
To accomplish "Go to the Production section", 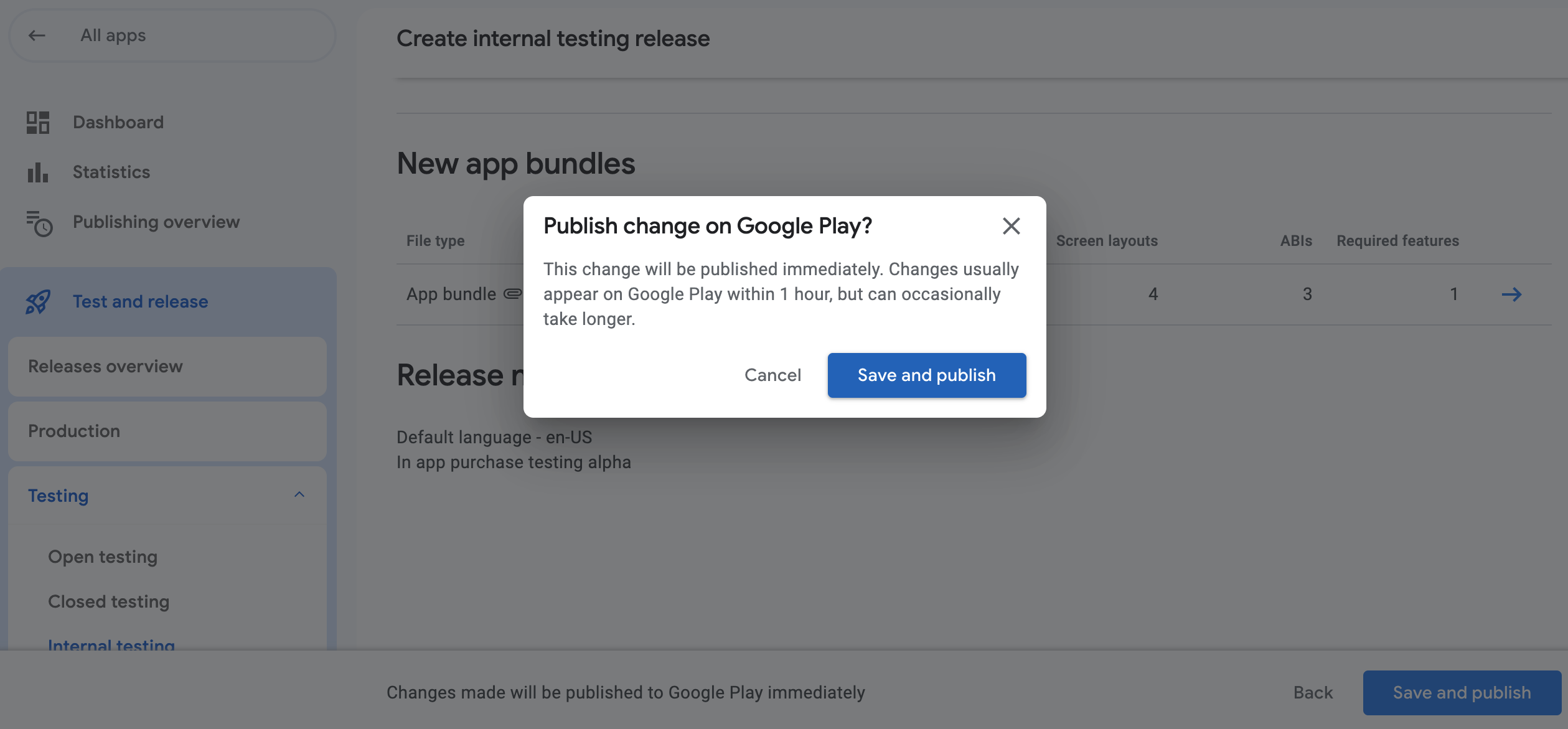I will [74, 431].
